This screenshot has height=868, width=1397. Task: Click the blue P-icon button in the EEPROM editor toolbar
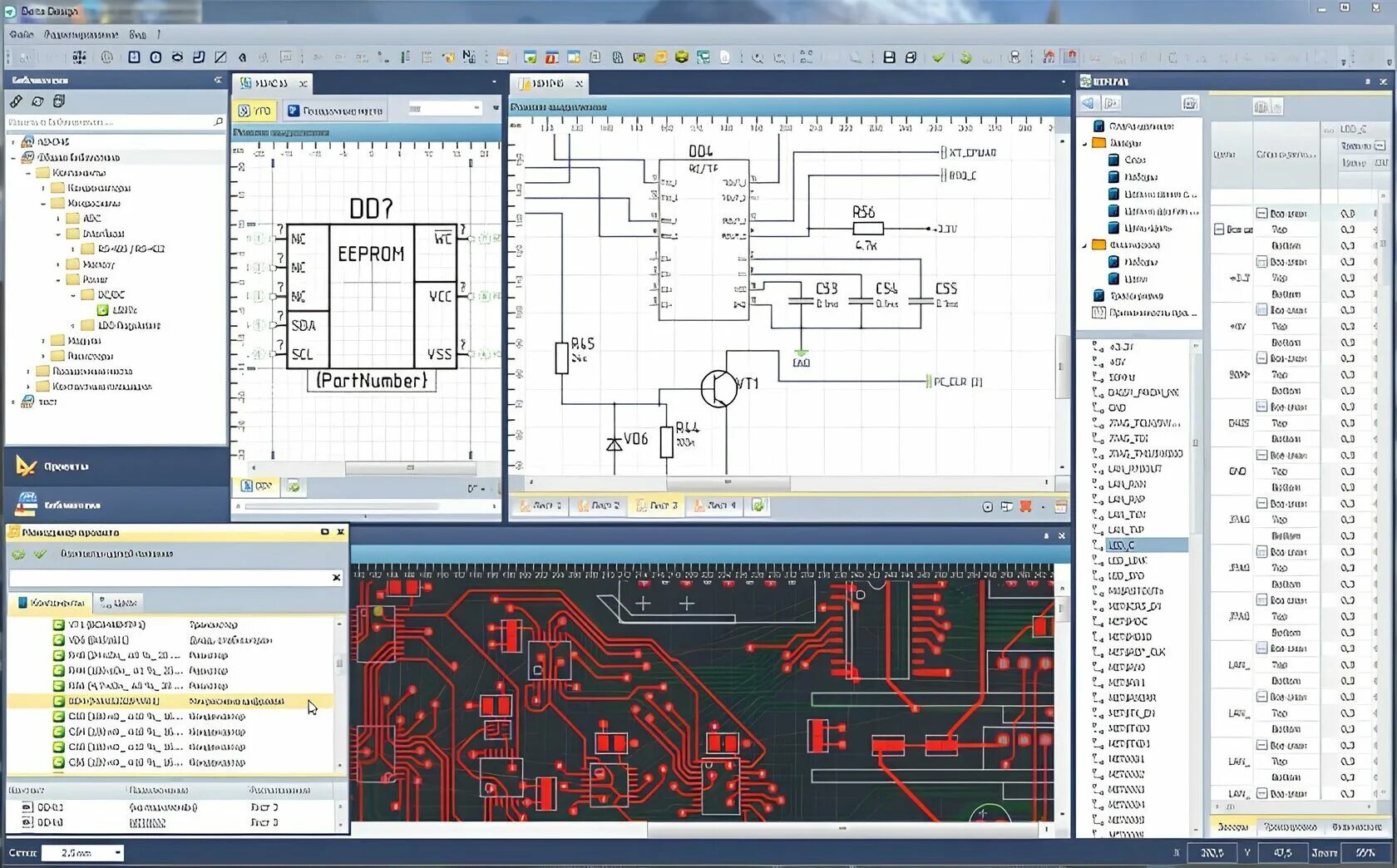click(x=334, y=110)
